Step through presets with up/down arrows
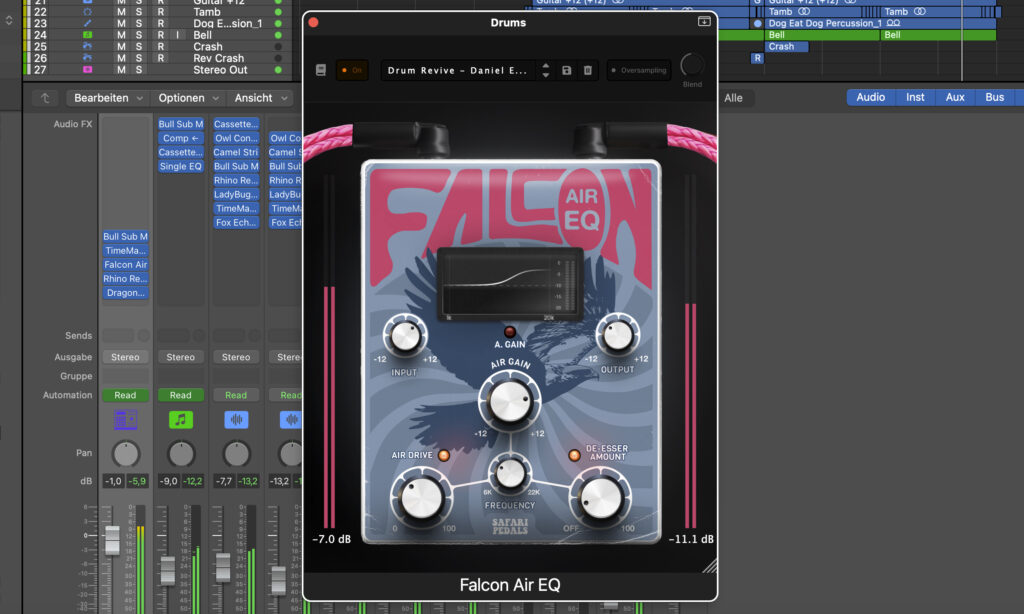Screen dimensions: 1024x614 coord(546,70)
